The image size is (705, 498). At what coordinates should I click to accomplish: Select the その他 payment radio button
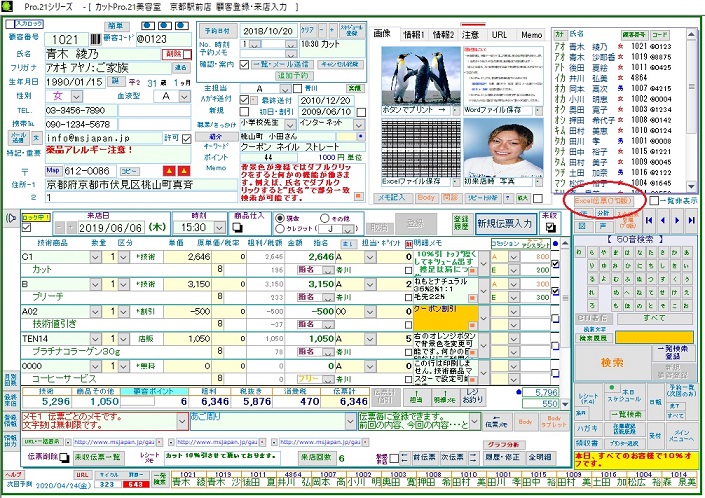(325, 218)
